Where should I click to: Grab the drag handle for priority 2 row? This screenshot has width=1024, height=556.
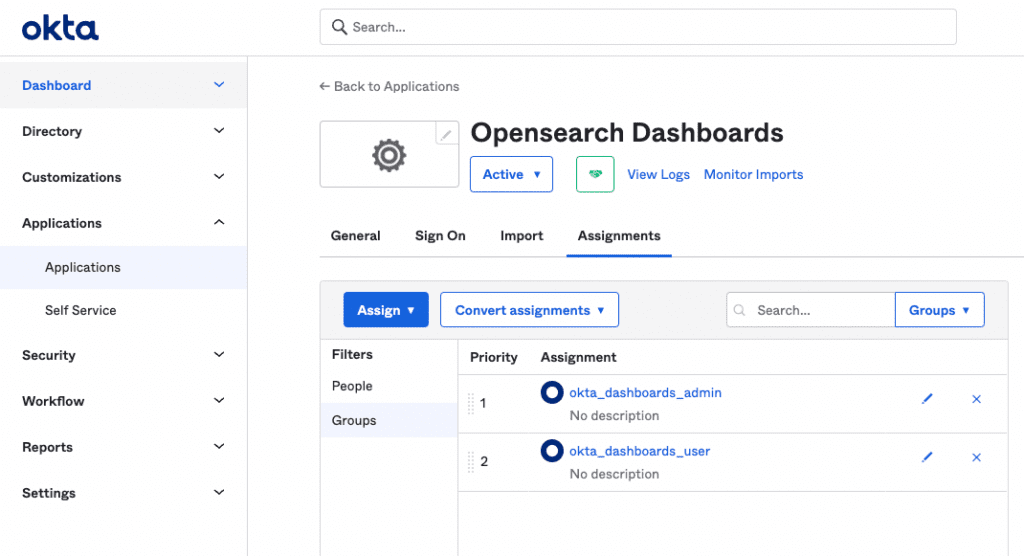click(x=470, y=461)
